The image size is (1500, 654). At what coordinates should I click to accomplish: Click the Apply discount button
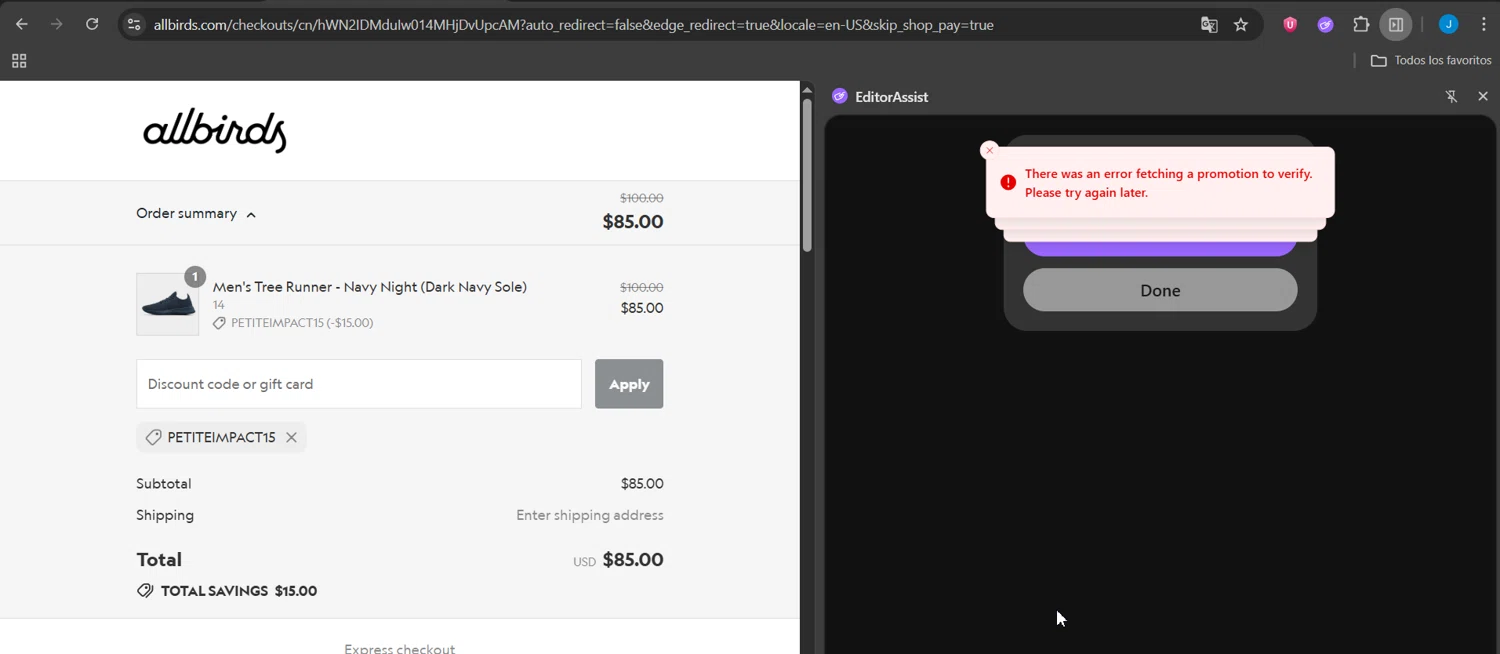point(629,384)
